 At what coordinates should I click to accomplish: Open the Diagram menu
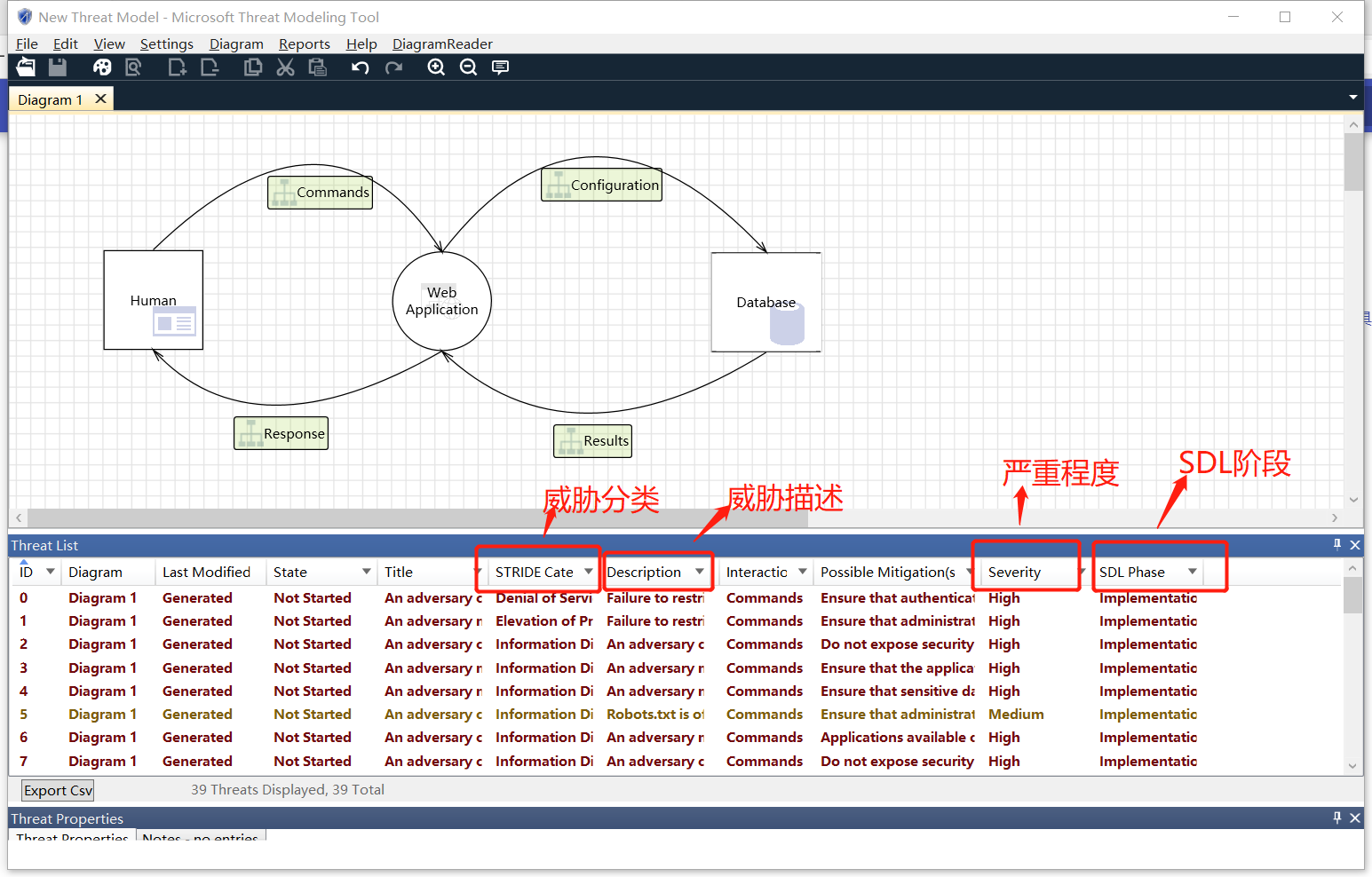pyautogui.click(x=236, y=43)
